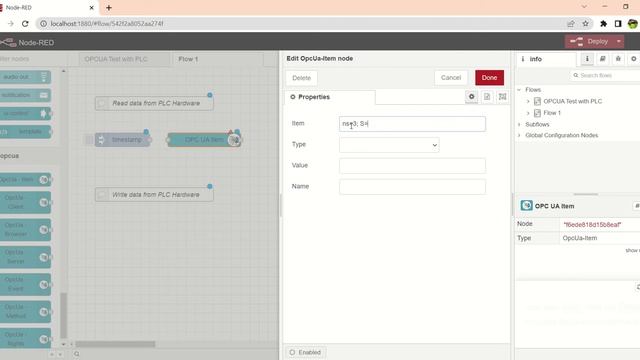Expand the Subflows tree section
The height and width of the screenshot is (360, 640).
pos(520,124)
